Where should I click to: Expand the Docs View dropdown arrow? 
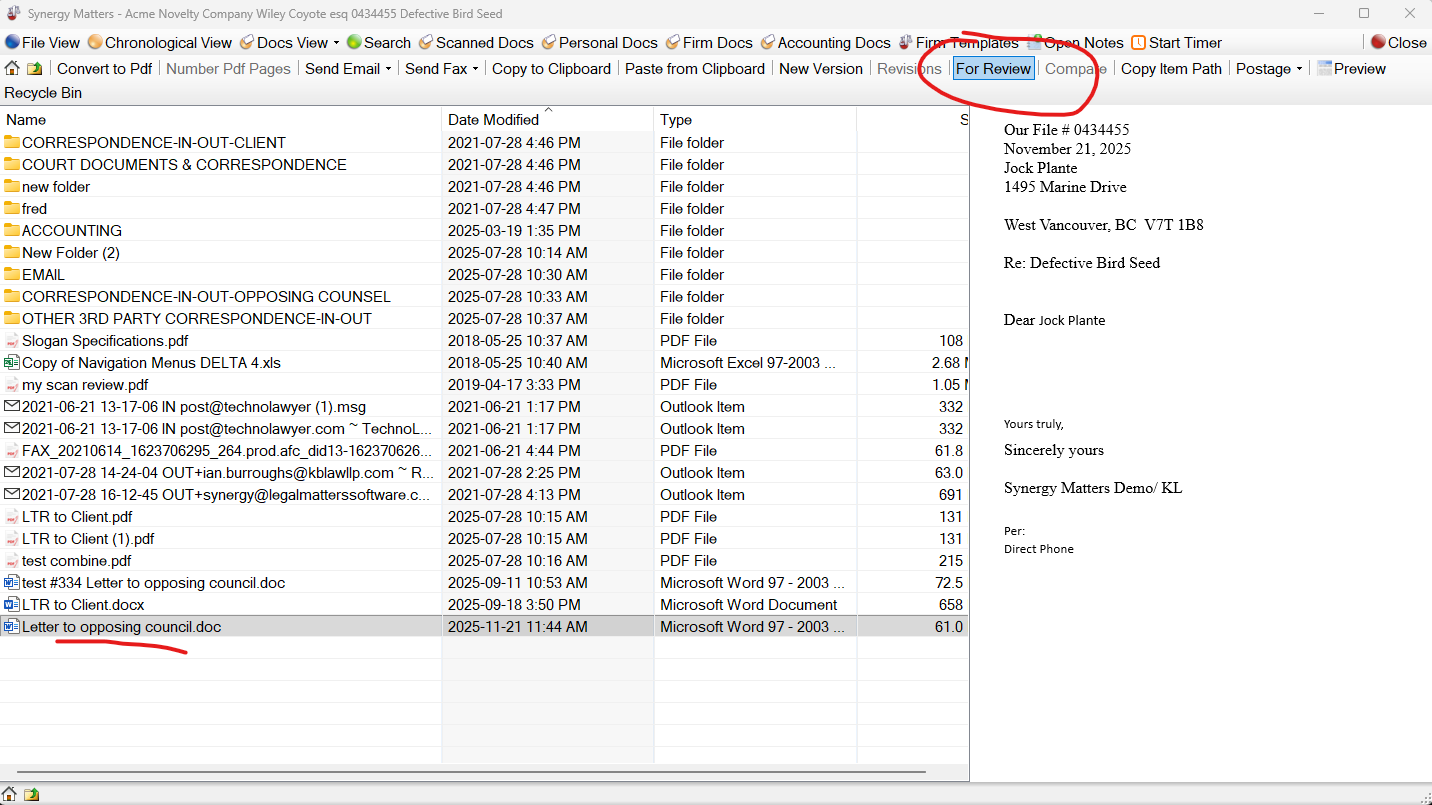click(336, 43)
